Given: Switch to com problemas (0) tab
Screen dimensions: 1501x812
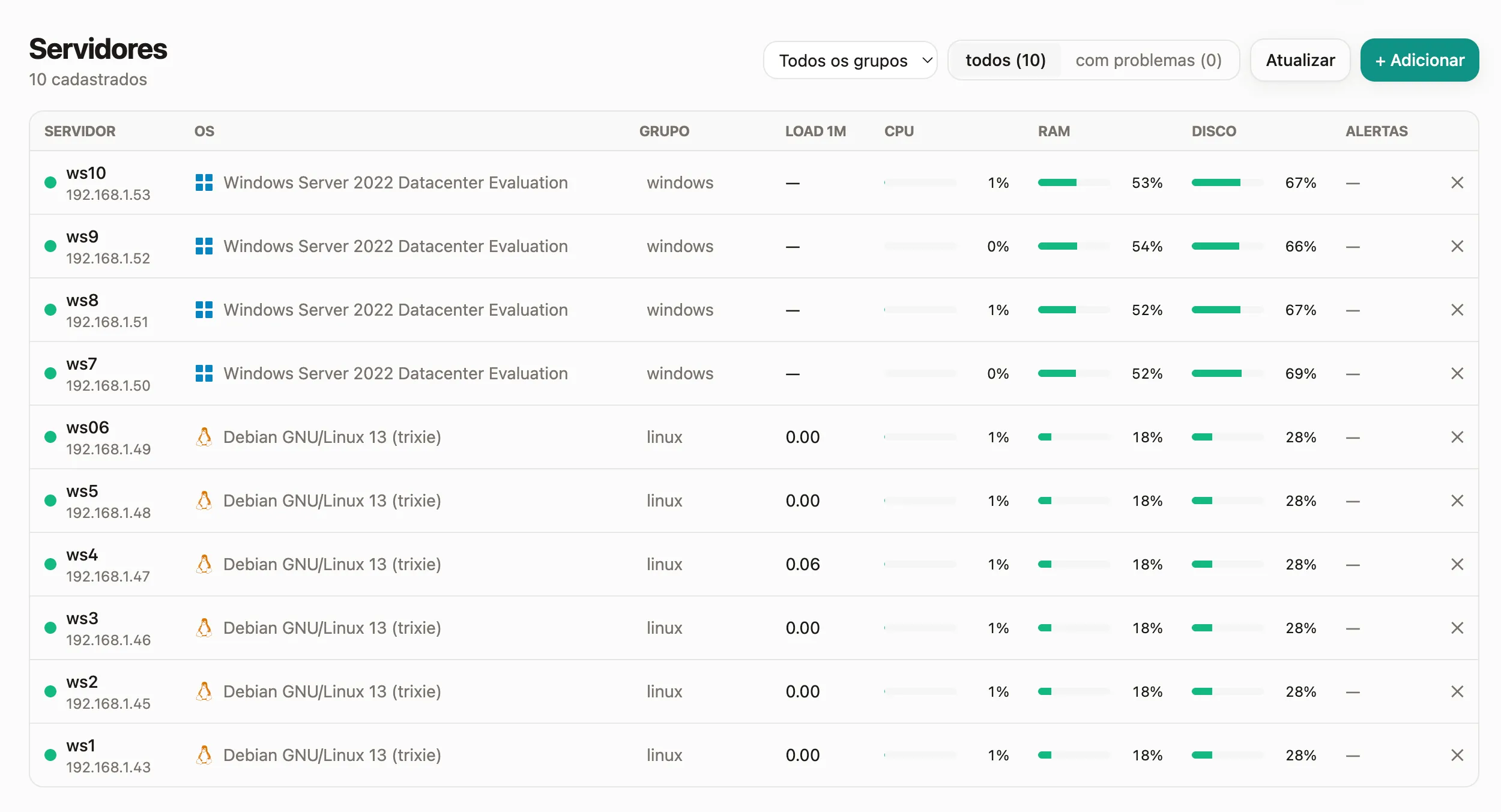Looking at the screenshot, I should [1149, 60].
